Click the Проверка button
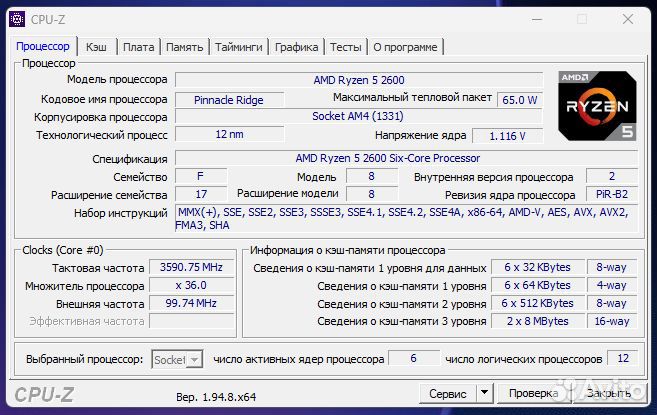The image size is (657, 415). point(533,393)
